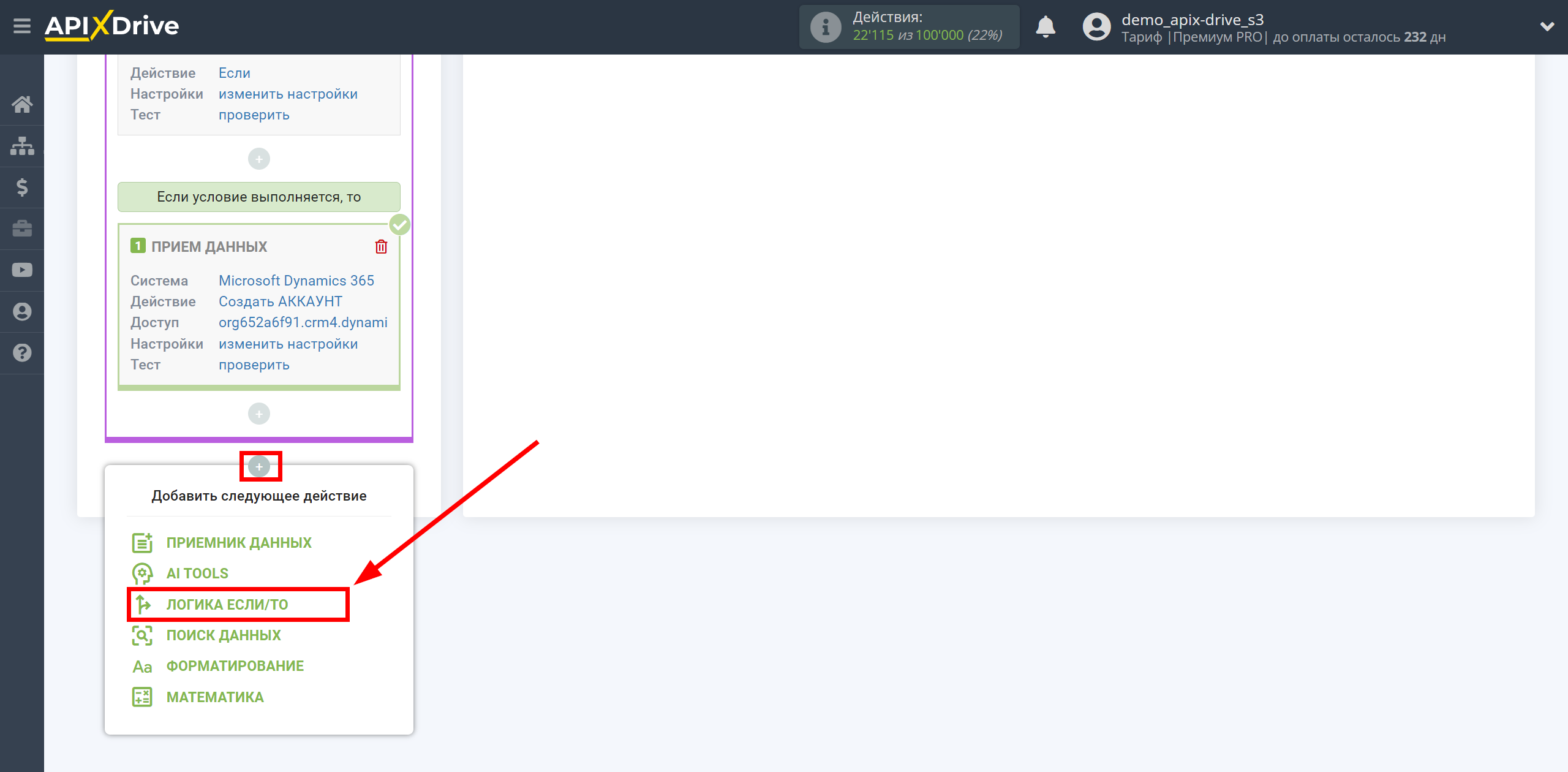1568x772 pixels.
Task: Click ПРИЕМНИК ДАННЫХ menu item
Action: (239, 541)
